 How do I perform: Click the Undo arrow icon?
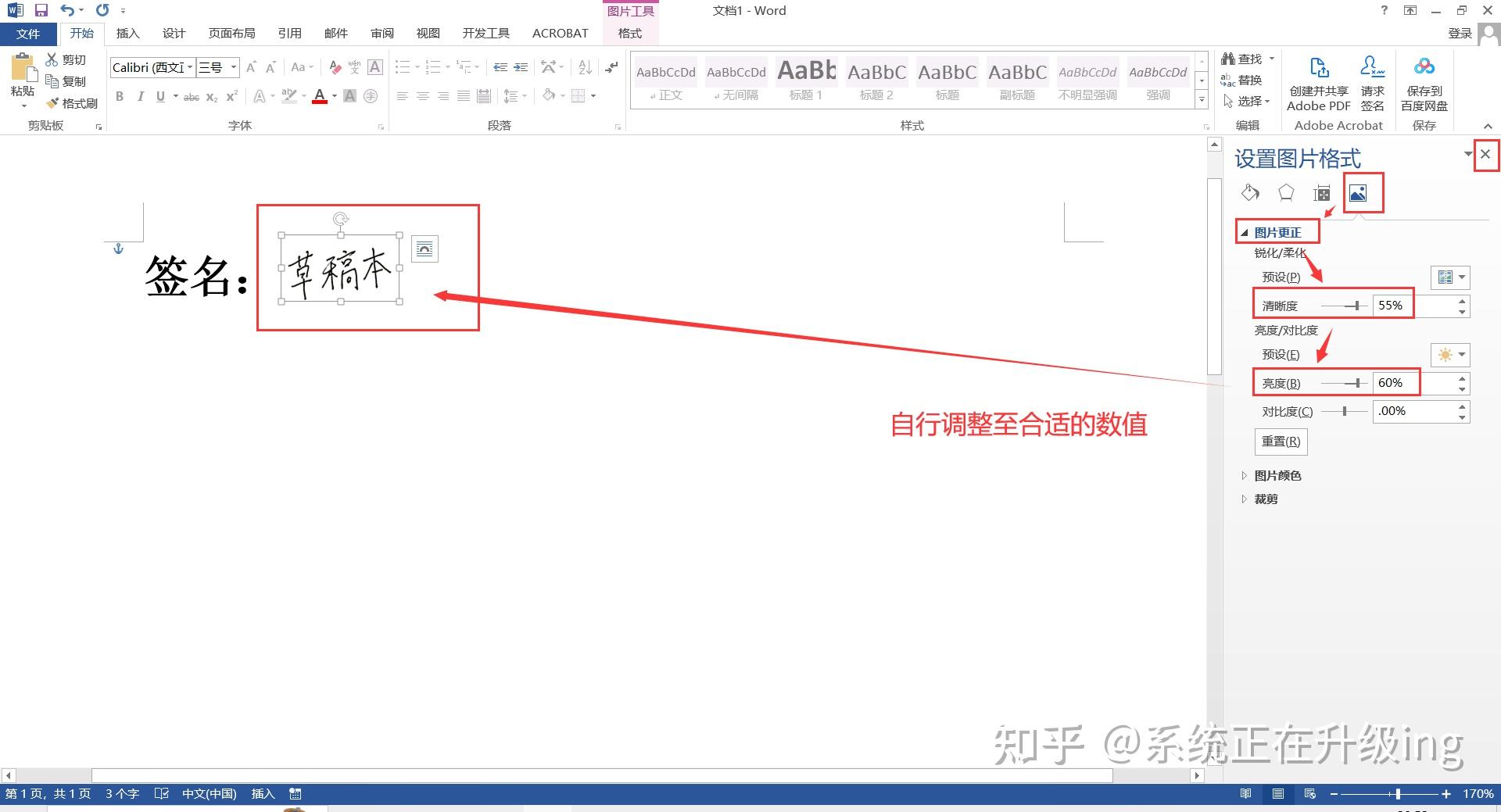[67, 10]
